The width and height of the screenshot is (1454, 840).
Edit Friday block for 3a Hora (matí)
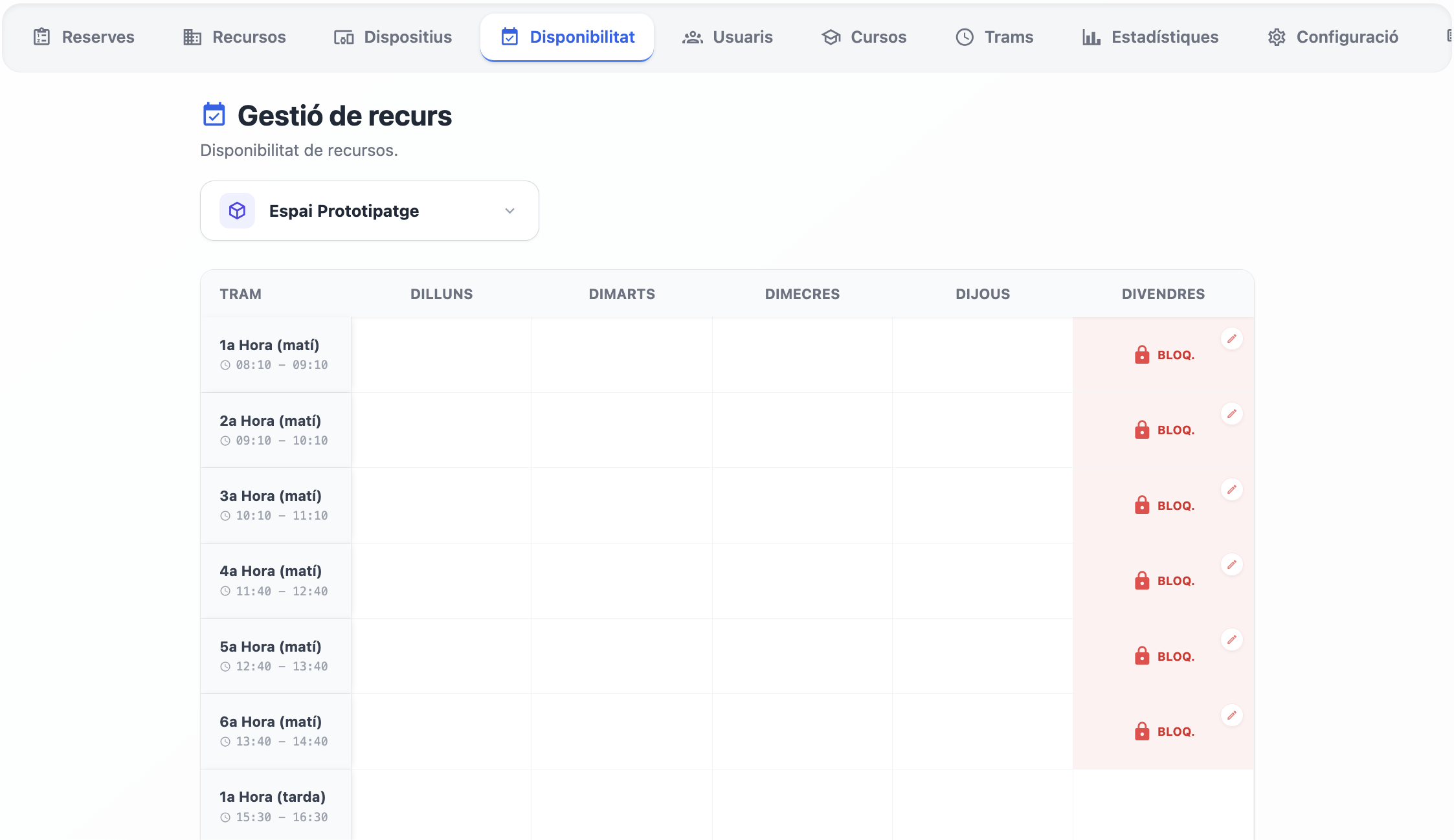[1232, 489]
